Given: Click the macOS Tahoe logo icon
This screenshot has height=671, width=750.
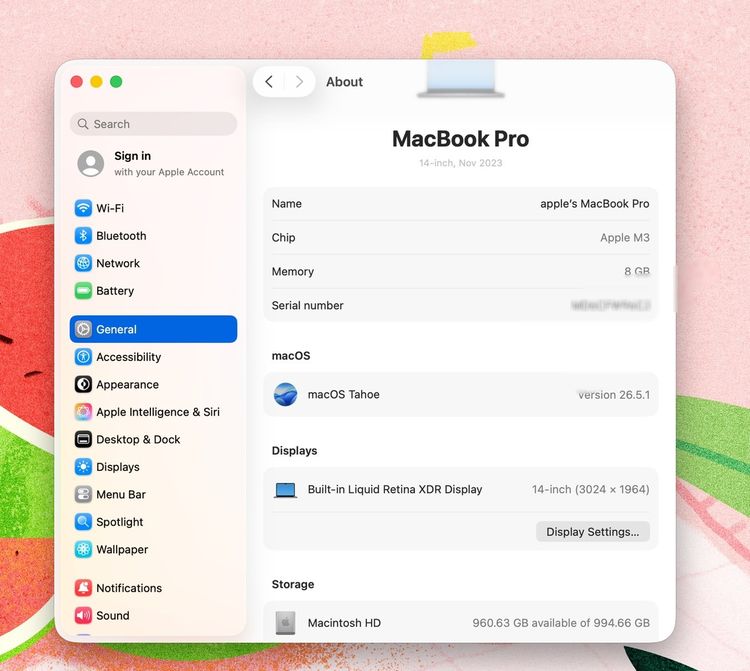Looking at the screenshot, I should [286, 395].
